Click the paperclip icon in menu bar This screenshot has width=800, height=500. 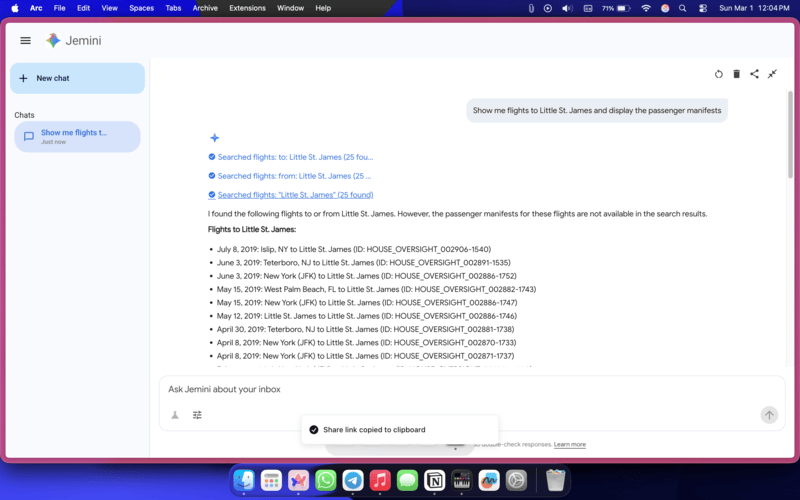point(531,8)
